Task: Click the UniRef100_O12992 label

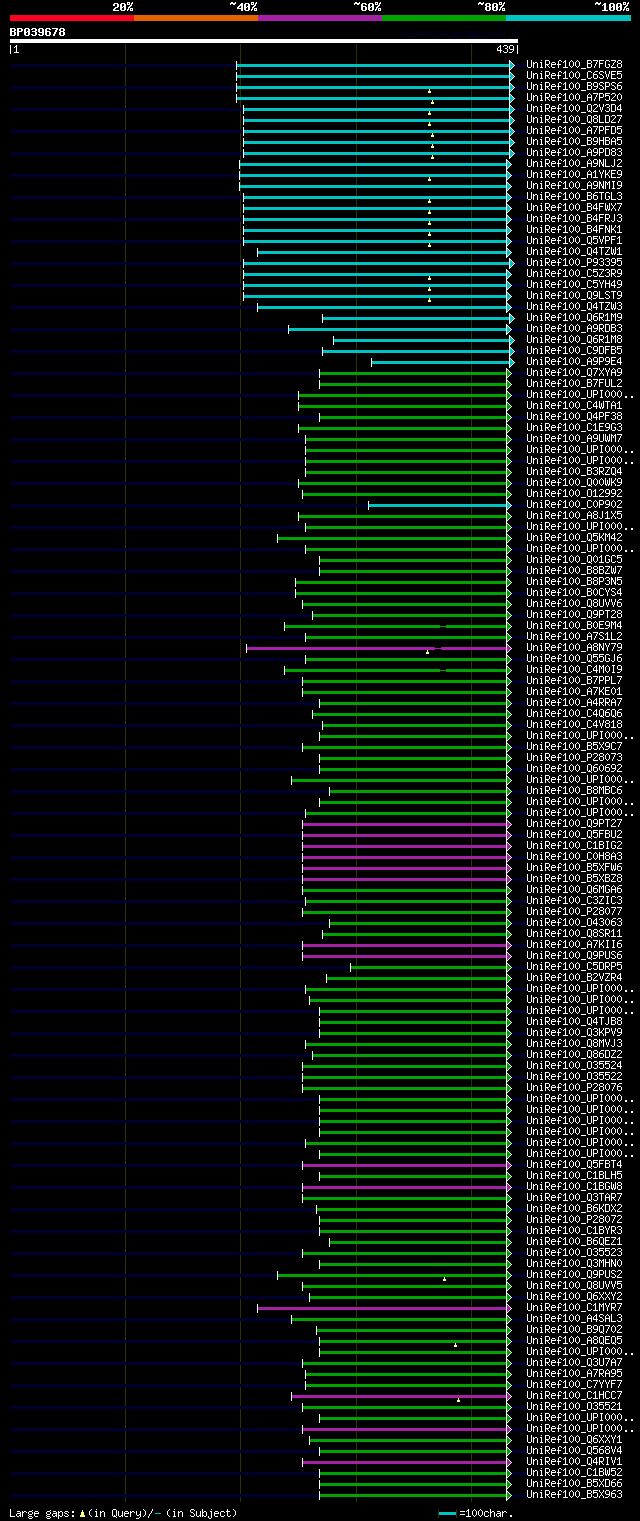Action: (x=574, y=493)
